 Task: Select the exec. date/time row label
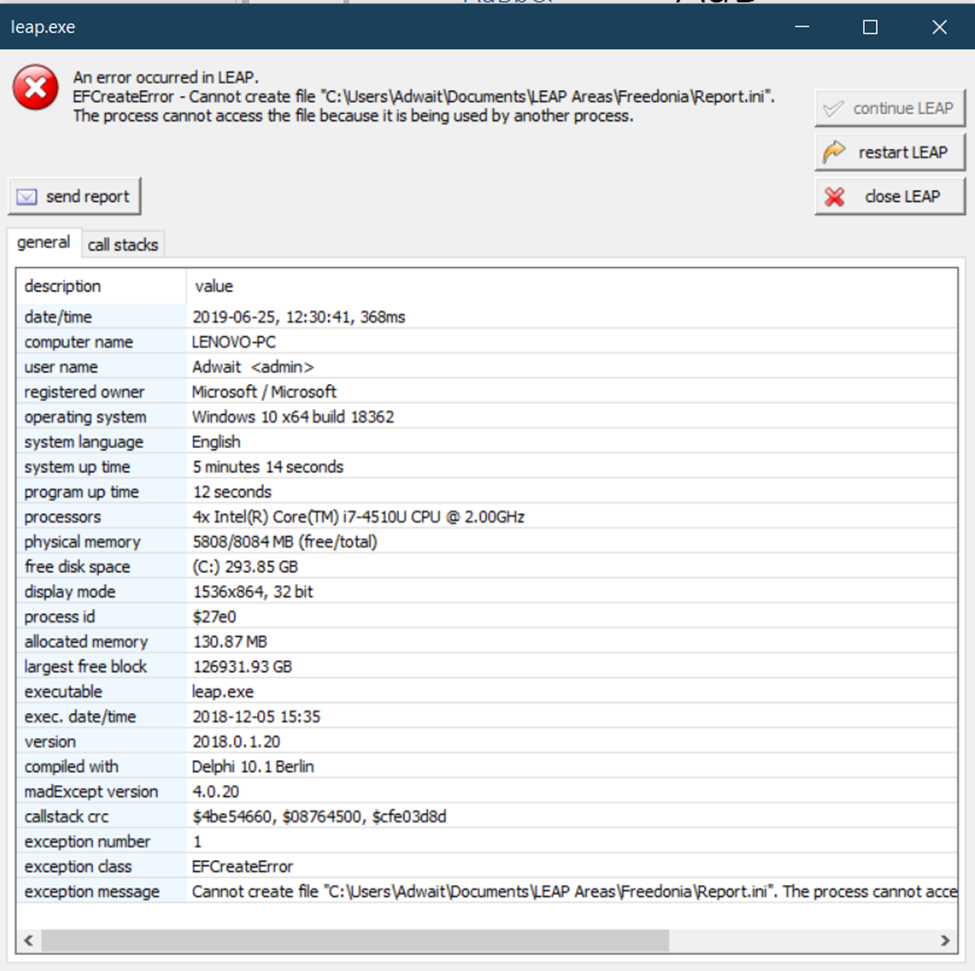(80, 717)
